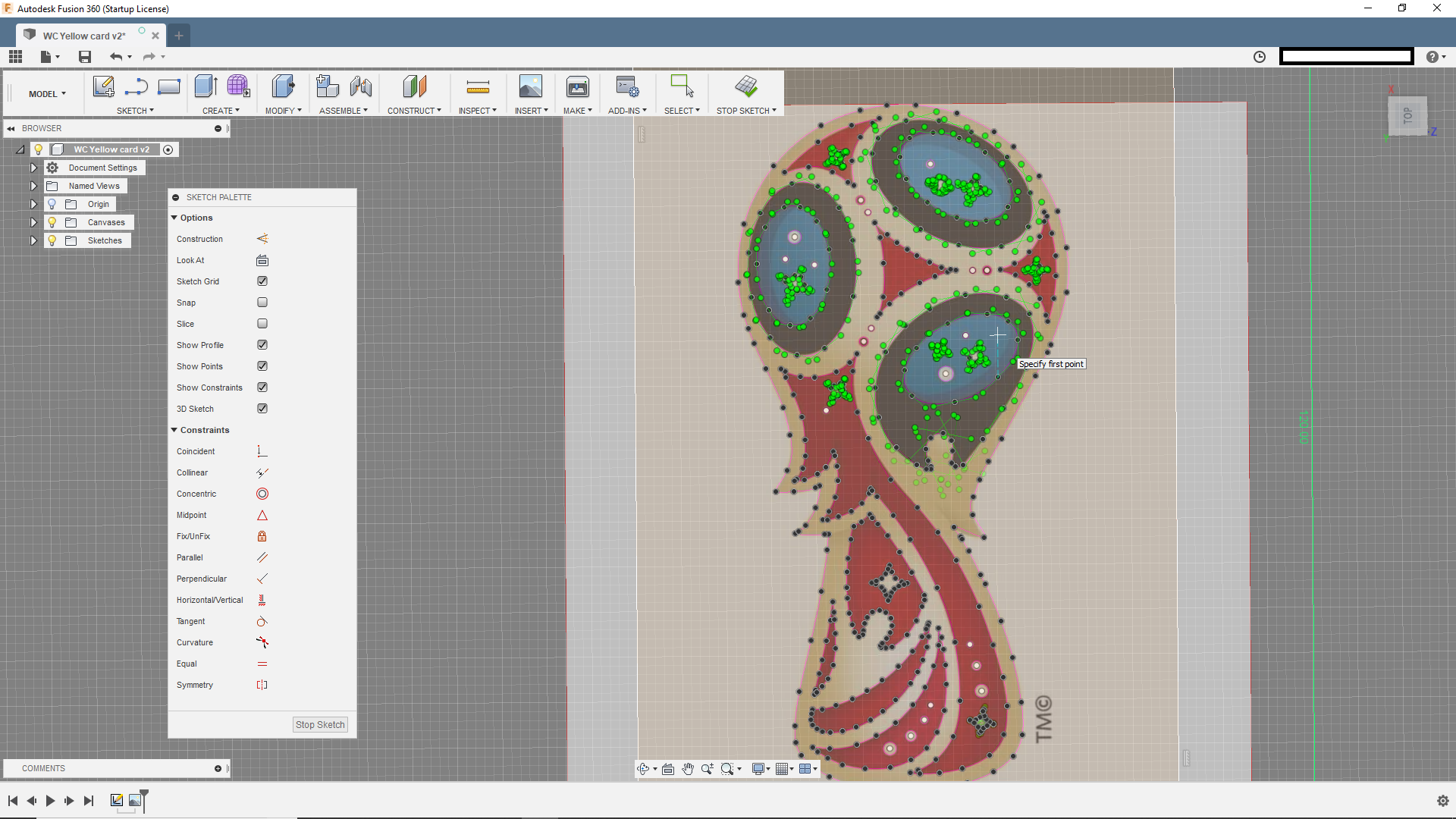Apply the Concentric constraint icon
1456x819 pixels.
point(262,494)
